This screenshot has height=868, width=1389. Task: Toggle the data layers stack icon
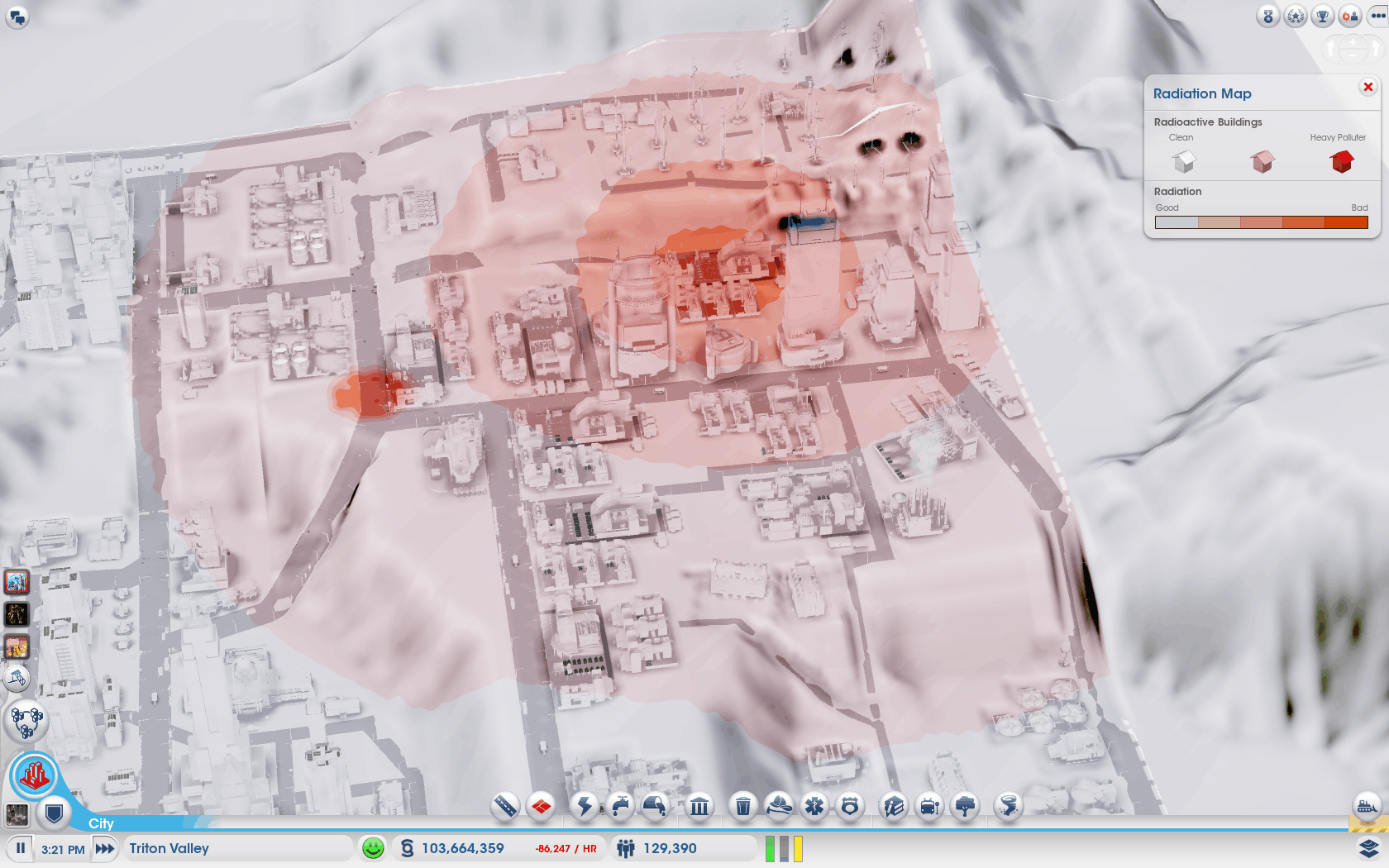point(1368,848)
